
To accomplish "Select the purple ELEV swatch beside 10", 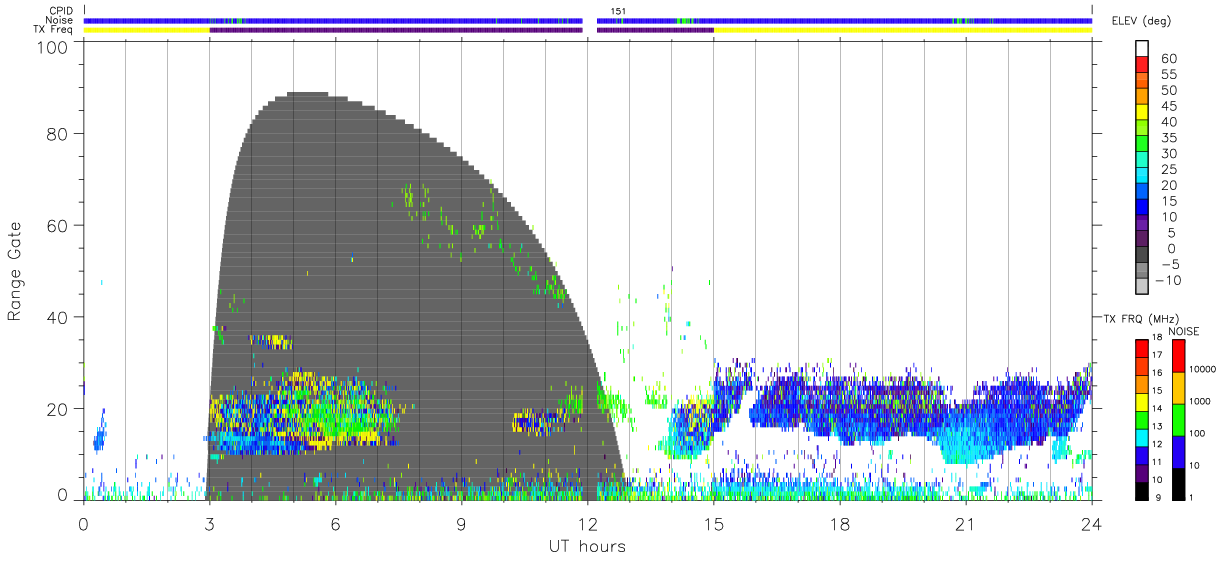I will click(x=1141, y=223).
